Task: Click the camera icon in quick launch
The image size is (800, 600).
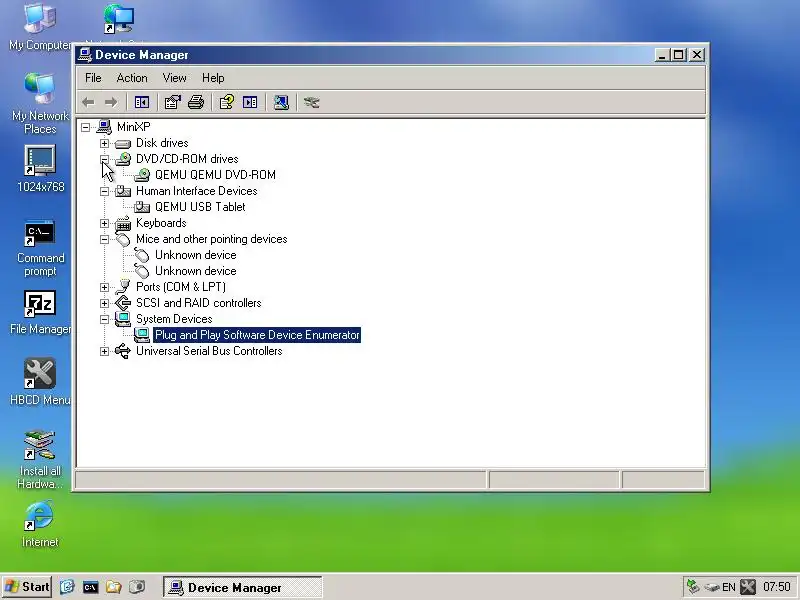Action: pos(137,587)
